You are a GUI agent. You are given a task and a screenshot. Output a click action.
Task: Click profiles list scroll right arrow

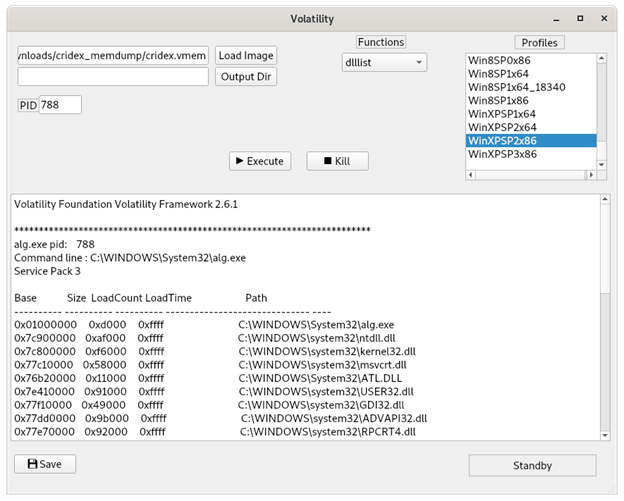click(x=591, y=175)
